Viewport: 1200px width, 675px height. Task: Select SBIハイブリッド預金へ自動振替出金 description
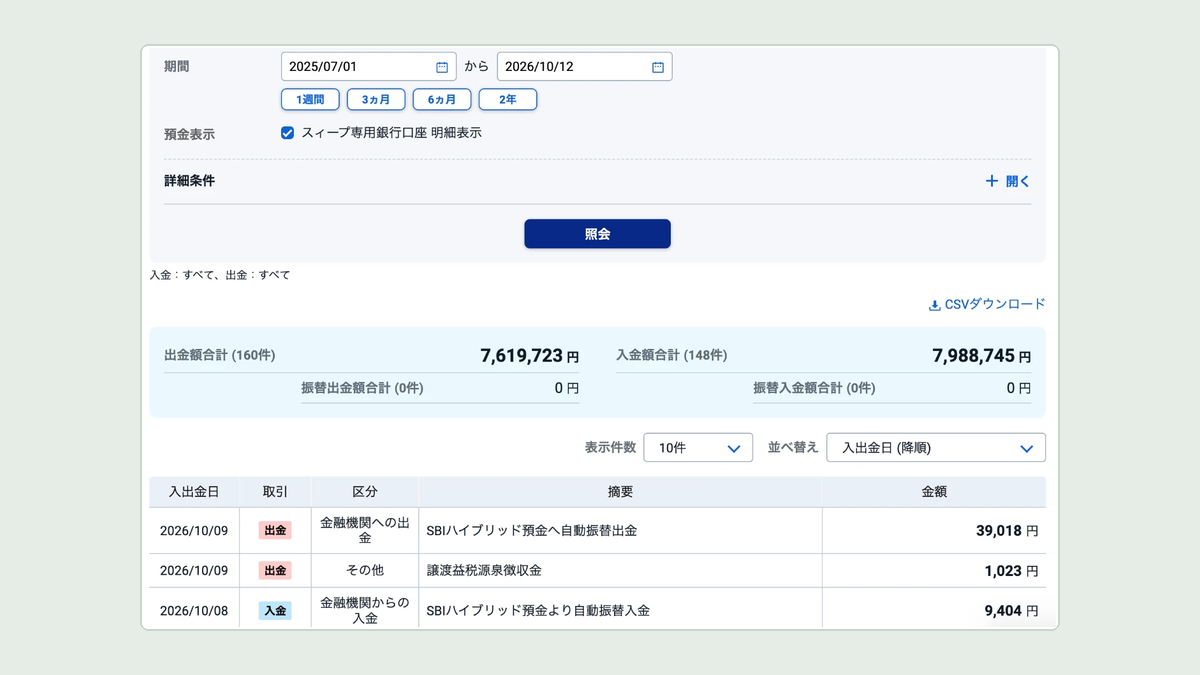pos(532,531)
